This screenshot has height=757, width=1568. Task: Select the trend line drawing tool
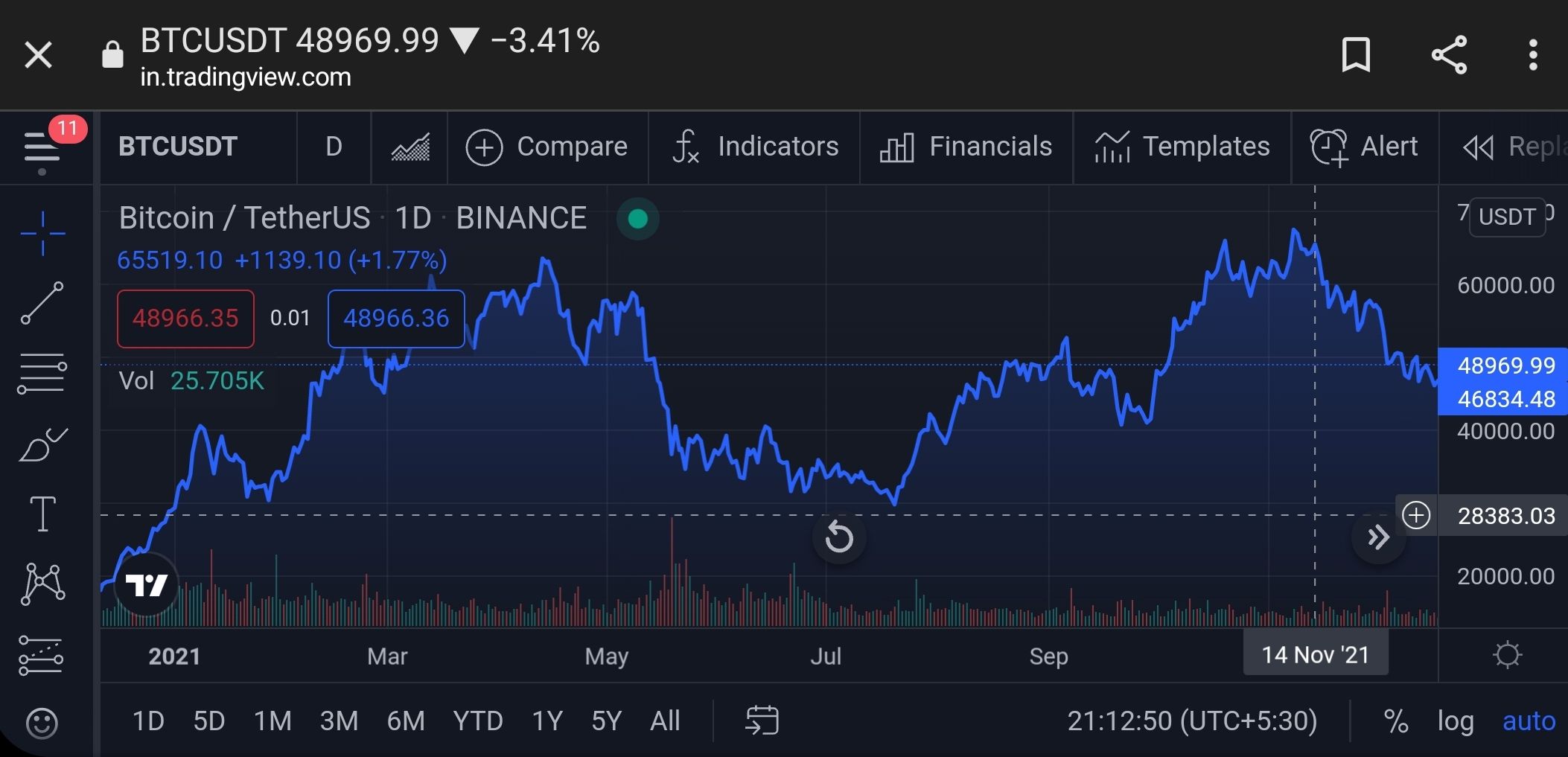click(42, 303)
